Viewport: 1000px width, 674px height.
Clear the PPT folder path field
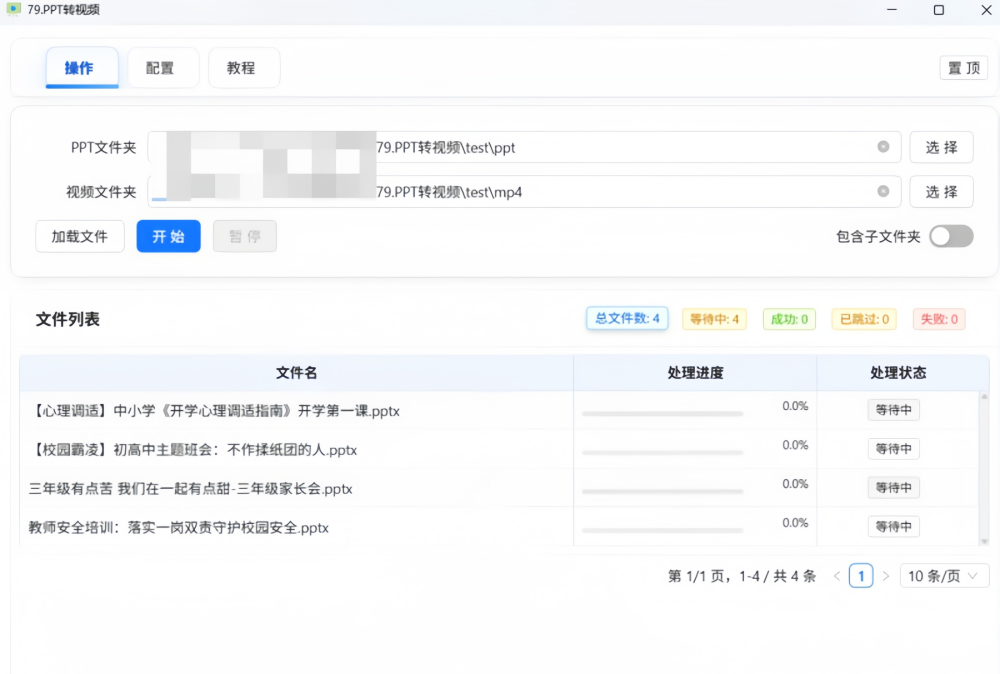pyautogui.click(x=883, y=147)
